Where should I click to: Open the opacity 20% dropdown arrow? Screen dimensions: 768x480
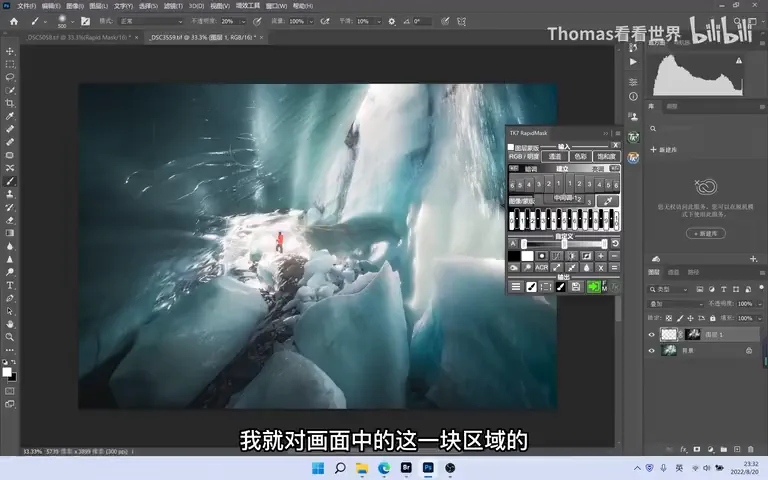(x=242, y=22)
